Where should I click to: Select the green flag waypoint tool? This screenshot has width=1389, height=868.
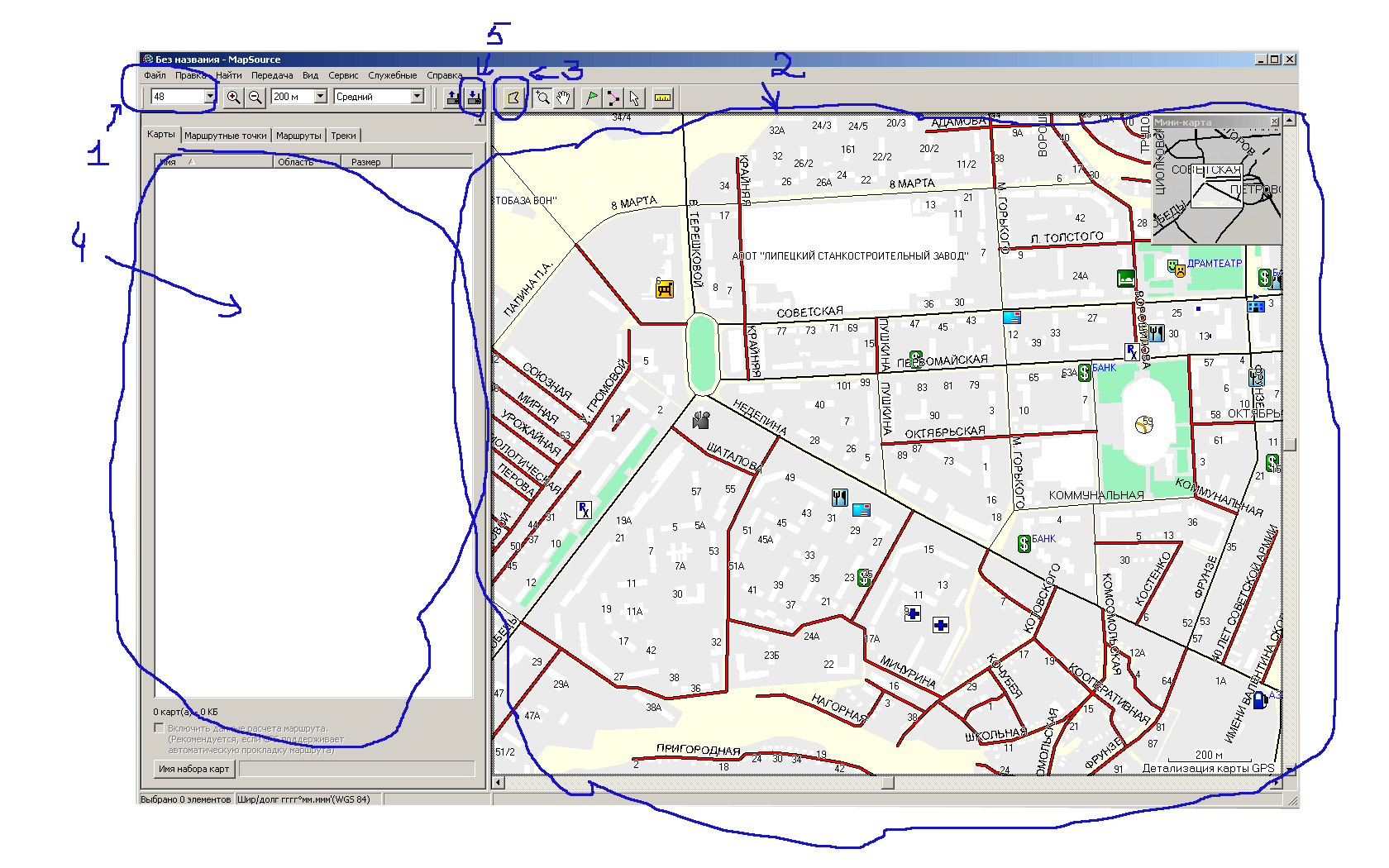591,98
